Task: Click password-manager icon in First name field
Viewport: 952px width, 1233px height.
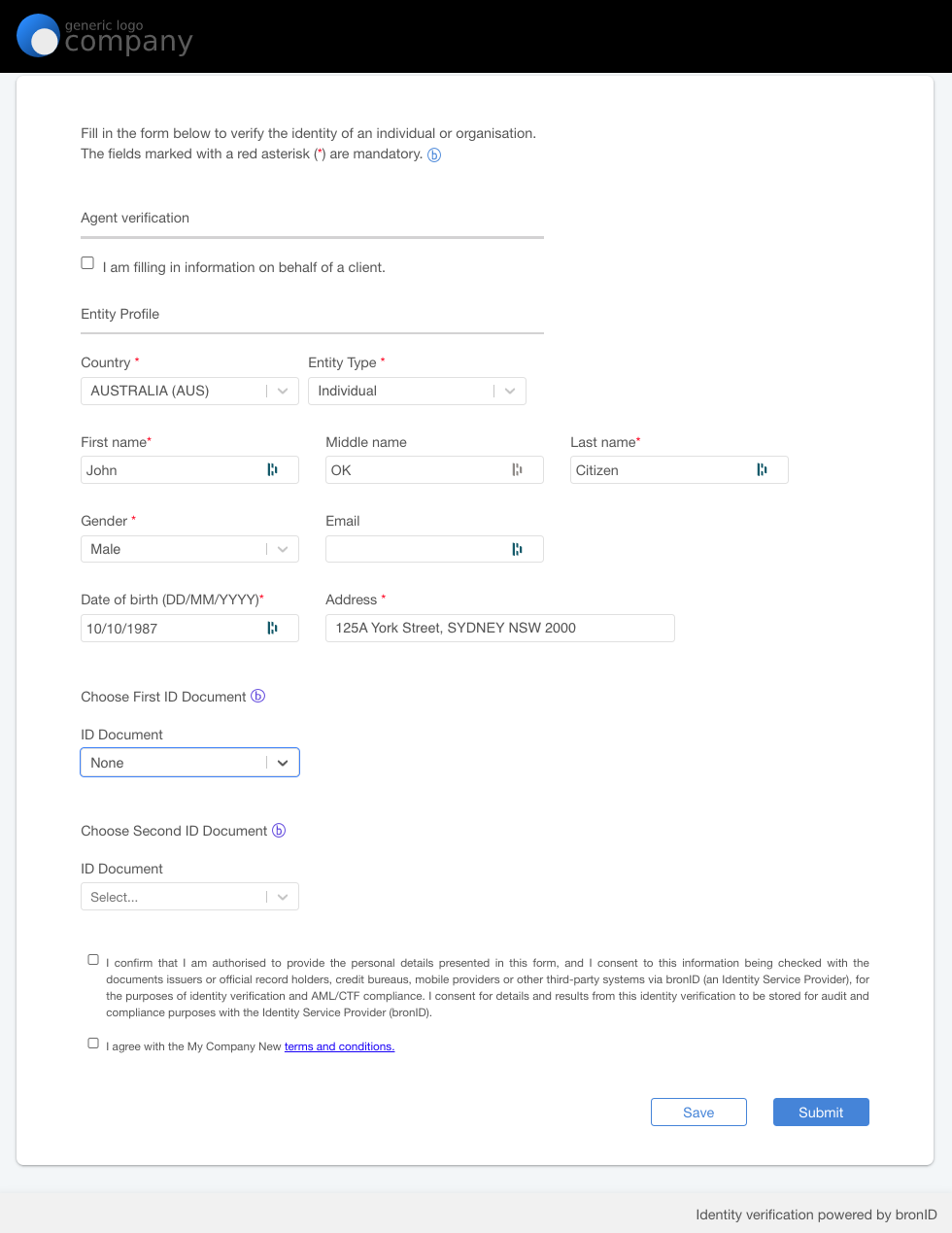Action: (x=272, y=470)
